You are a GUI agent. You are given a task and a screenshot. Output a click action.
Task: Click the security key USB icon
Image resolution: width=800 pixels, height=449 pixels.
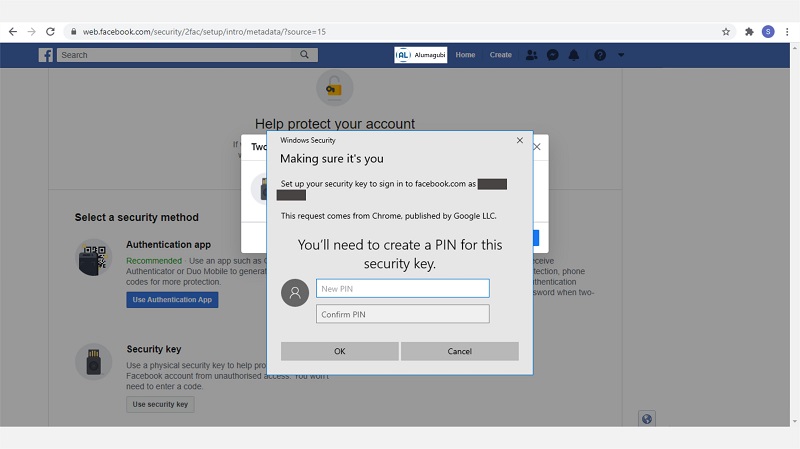pyautogui.click(x=93, y=362)
